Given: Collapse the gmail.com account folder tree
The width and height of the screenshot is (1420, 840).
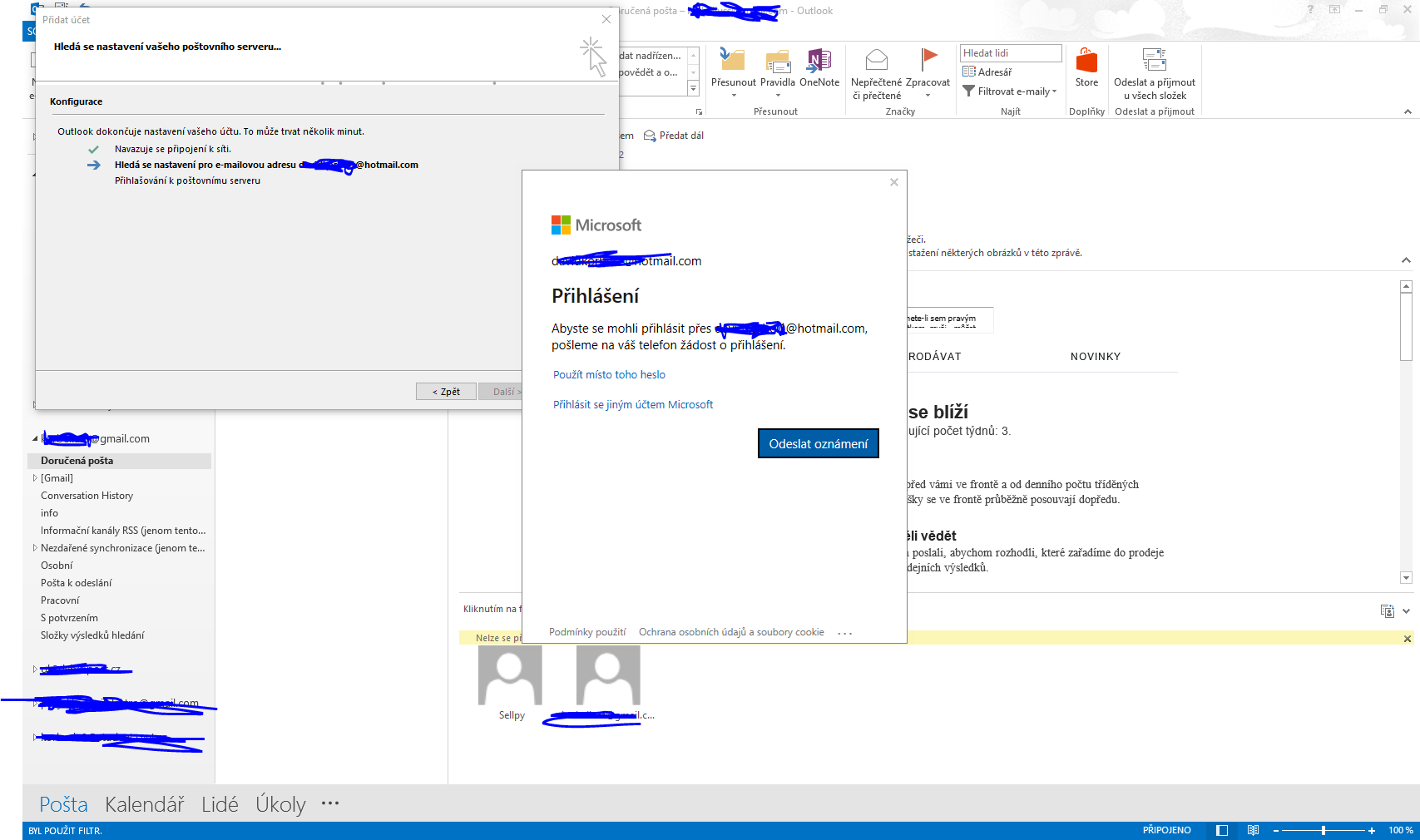Looking at the screenshot, I should point(35,438).
